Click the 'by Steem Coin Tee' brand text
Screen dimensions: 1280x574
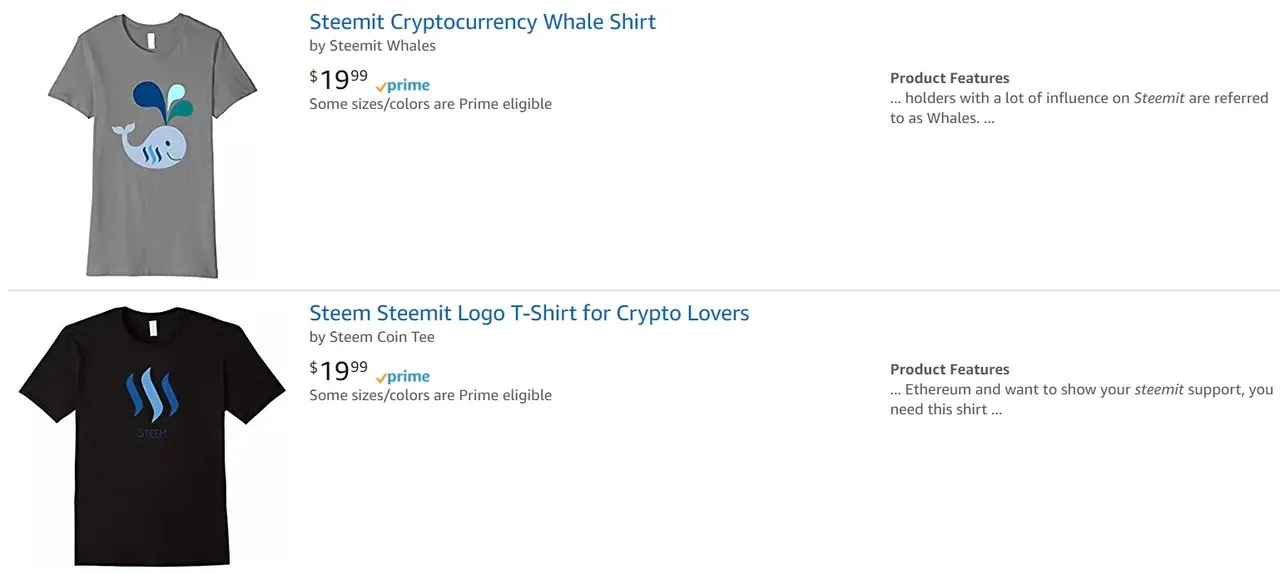coord(372,337)
